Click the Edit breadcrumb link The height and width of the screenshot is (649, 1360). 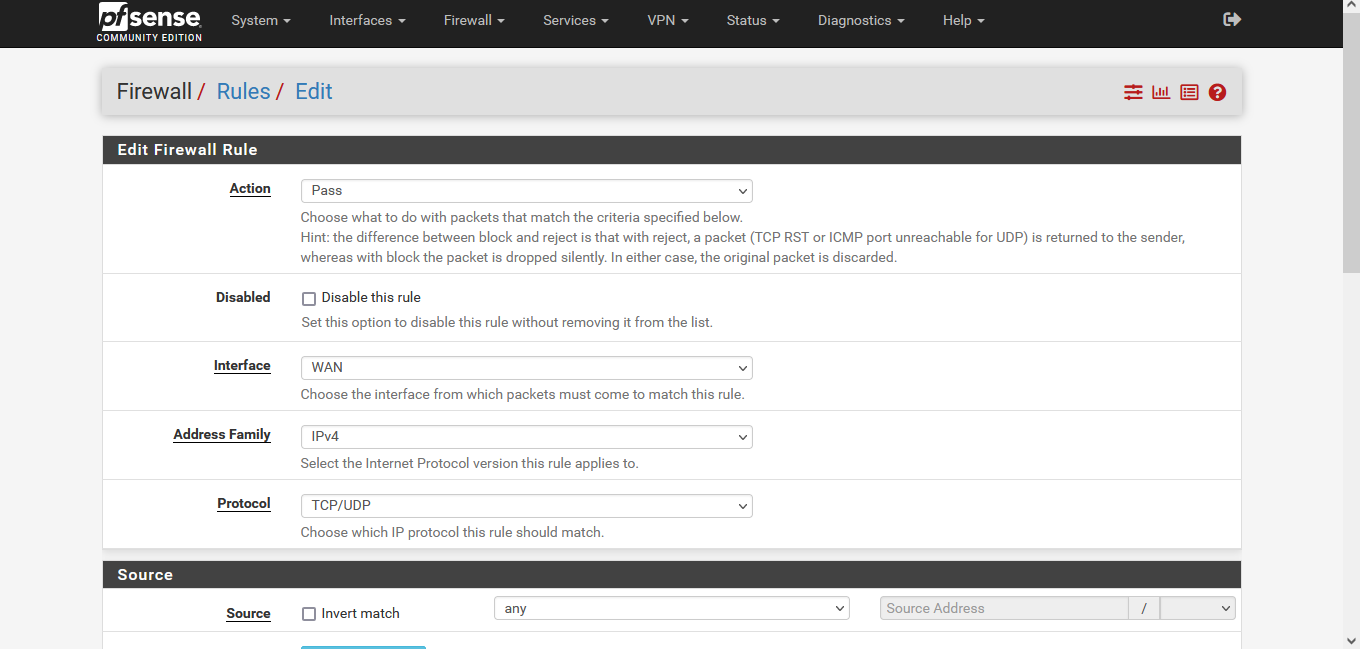pos(314,91)
